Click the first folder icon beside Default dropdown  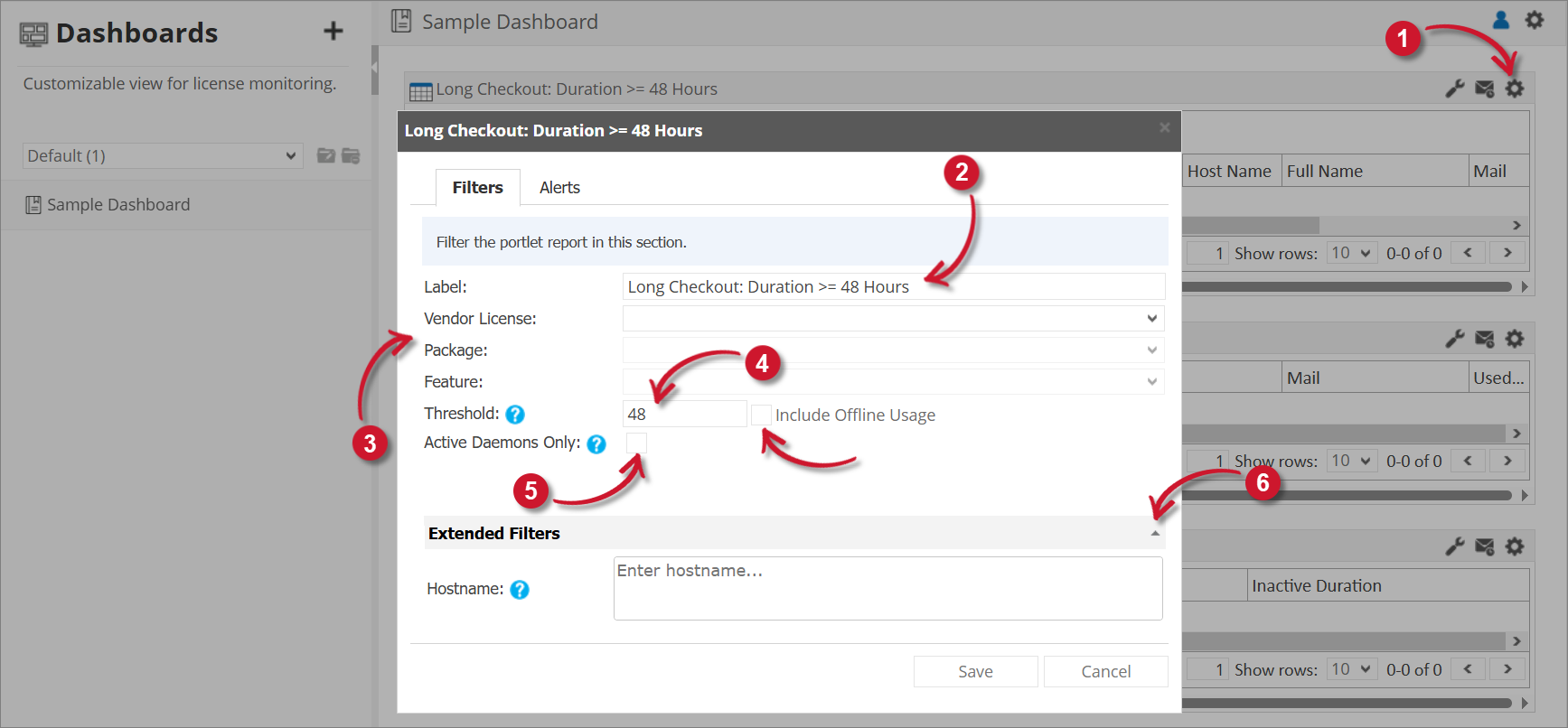326,155
